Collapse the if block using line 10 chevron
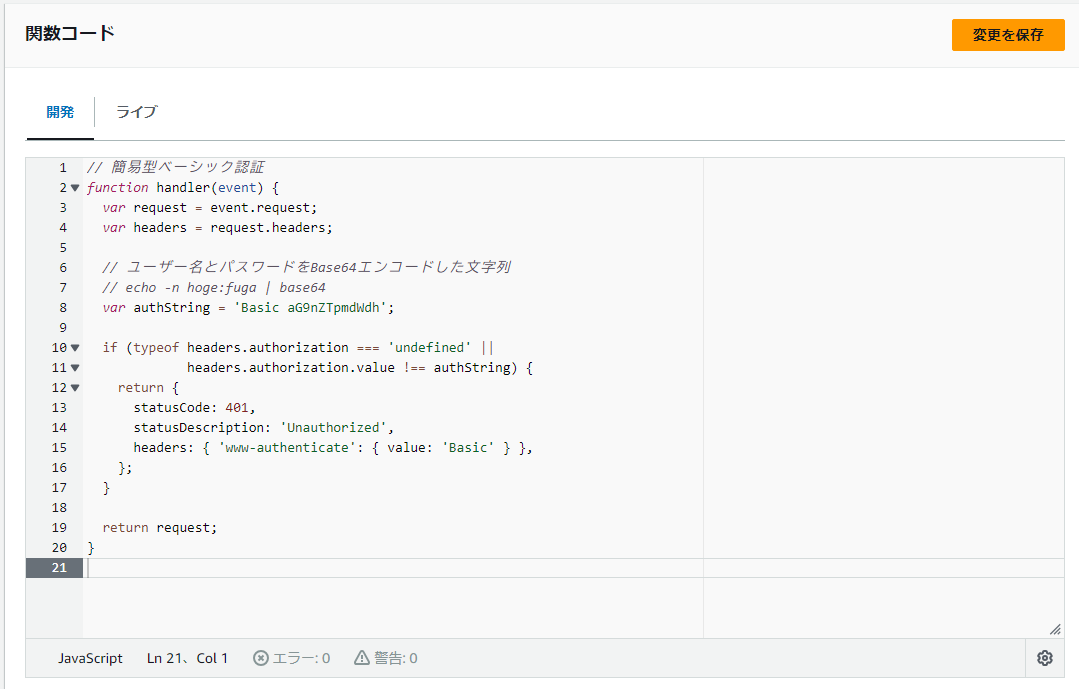Screen dimensions: 1079x689 tap(74, 347)
